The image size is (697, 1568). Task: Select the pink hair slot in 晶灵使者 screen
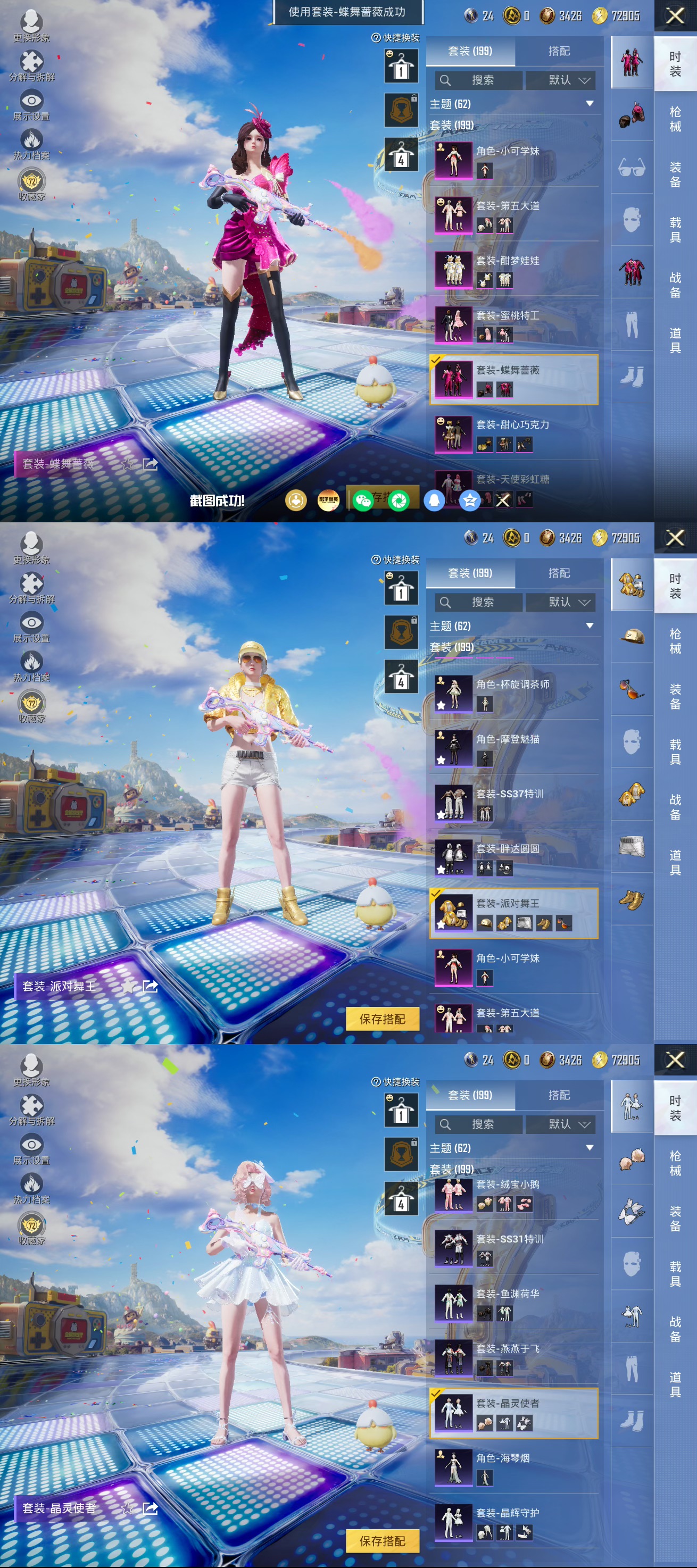coord(632,1159)
